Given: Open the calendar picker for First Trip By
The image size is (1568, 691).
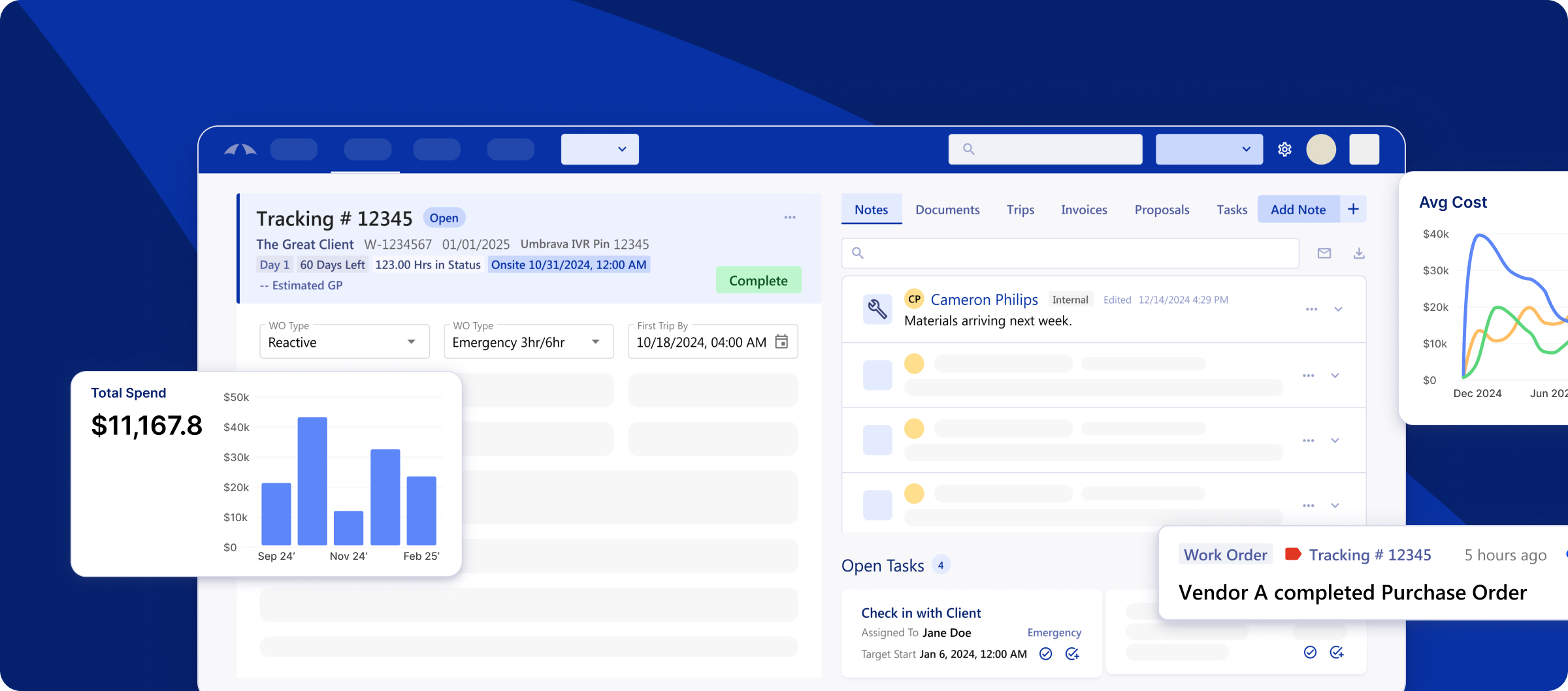Looking at the screenshot, I should coord(781,342).
